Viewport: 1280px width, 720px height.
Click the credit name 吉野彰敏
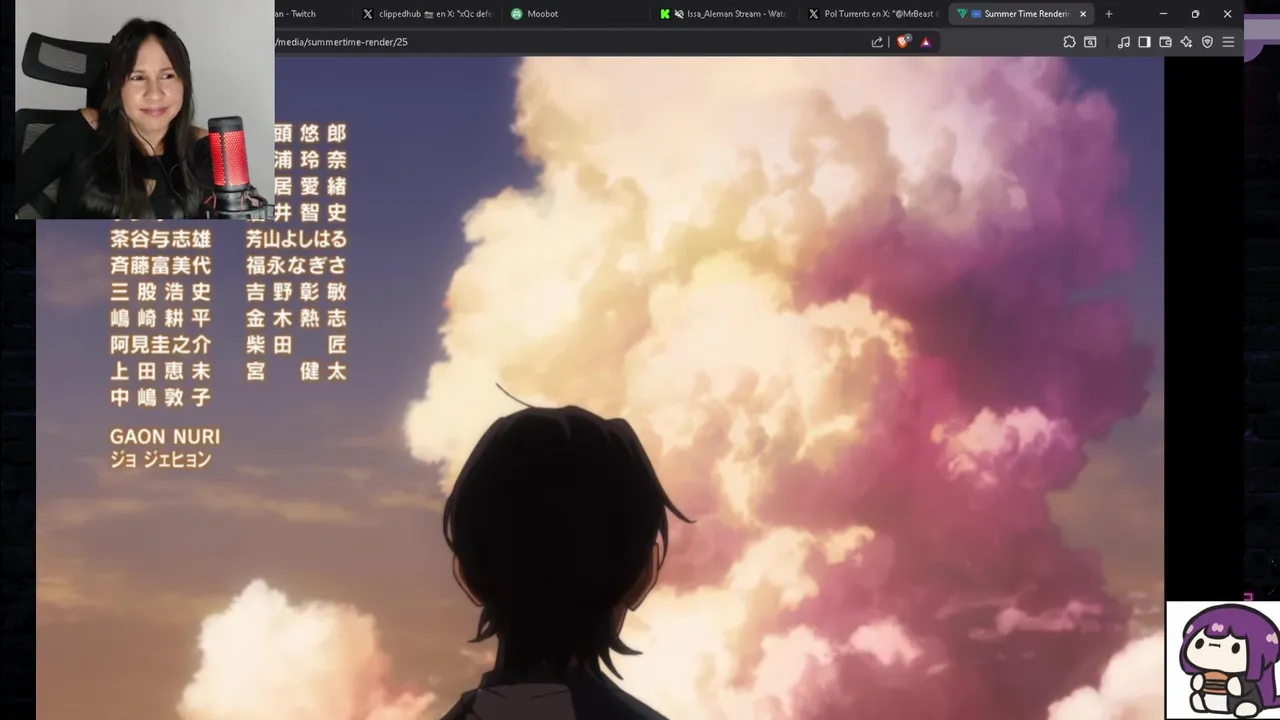pos(296,291)
